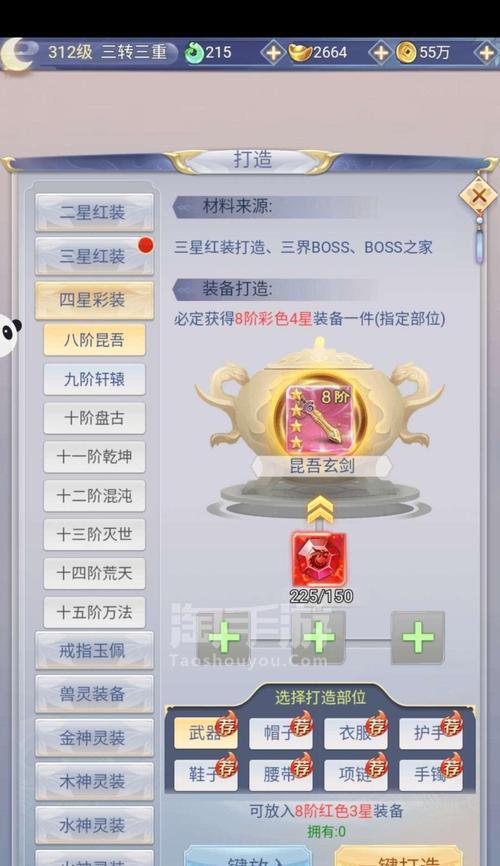Viewport: 500px width, 866px height.
Task: Tap the red gem material icon
Action: [x=319, y=559]
